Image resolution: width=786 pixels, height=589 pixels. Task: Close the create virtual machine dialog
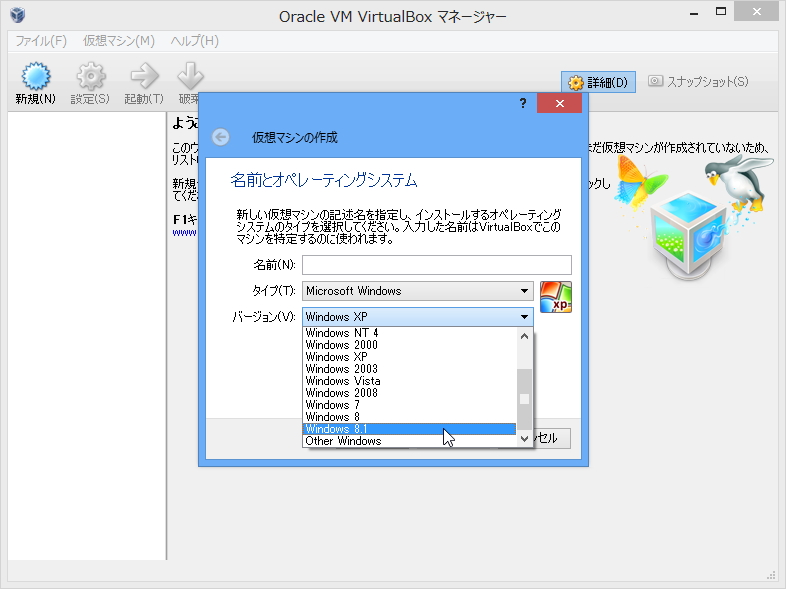(x=559, y=103)
